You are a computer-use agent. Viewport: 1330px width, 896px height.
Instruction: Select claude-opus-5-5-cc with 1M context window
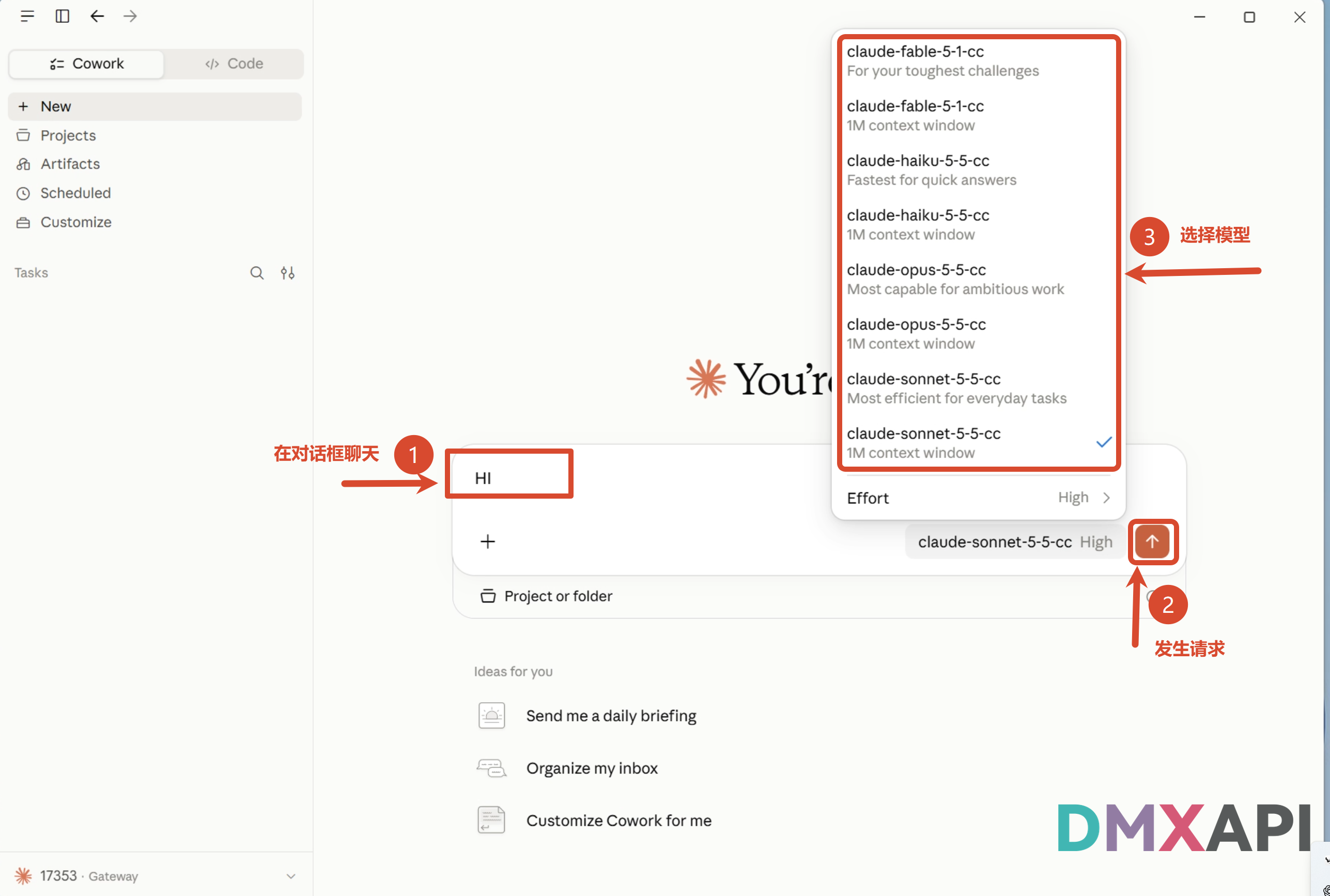coord(979,334)
